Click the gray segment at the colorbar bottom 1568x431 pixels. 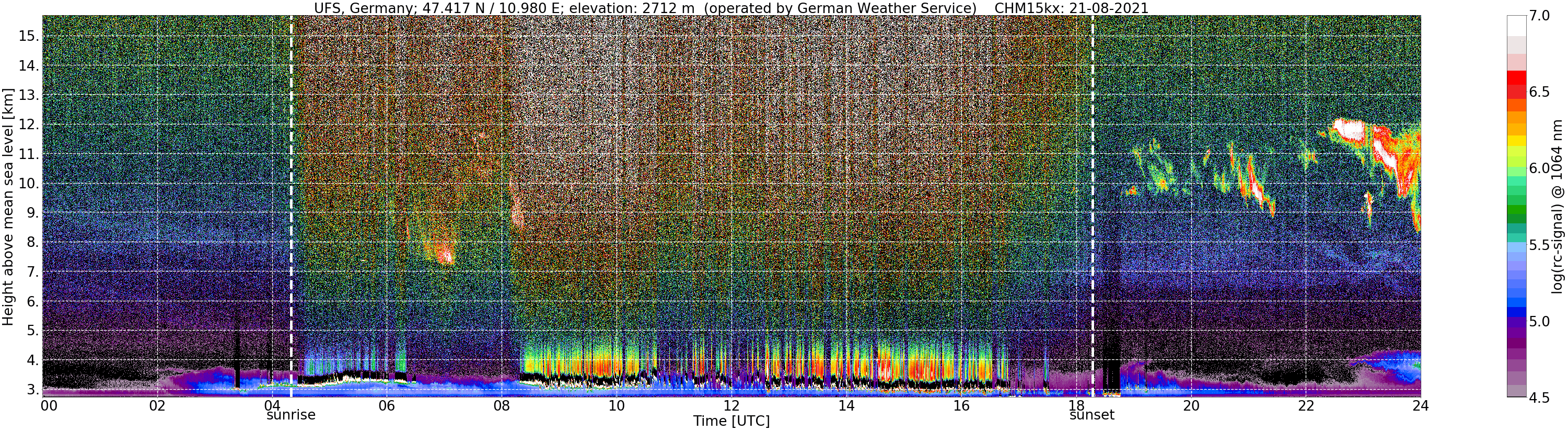click(x=1516, y=391)
